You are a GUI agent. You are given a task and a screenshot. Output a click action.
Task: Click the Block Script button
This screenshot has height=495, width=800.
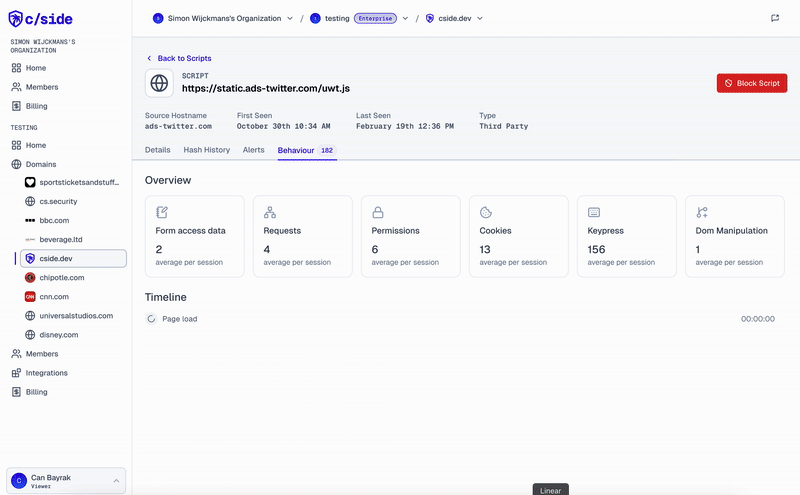coord(752,83)
